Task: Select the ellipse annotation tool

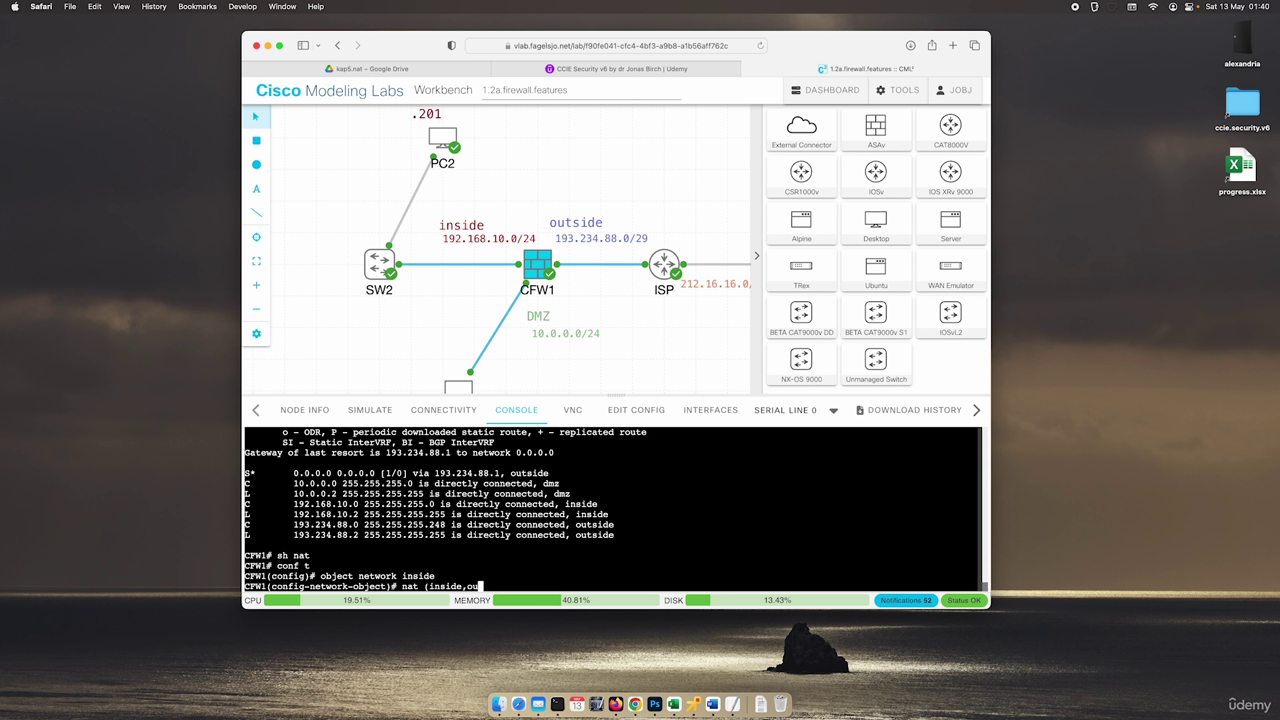Action: (x=256, y=165)
